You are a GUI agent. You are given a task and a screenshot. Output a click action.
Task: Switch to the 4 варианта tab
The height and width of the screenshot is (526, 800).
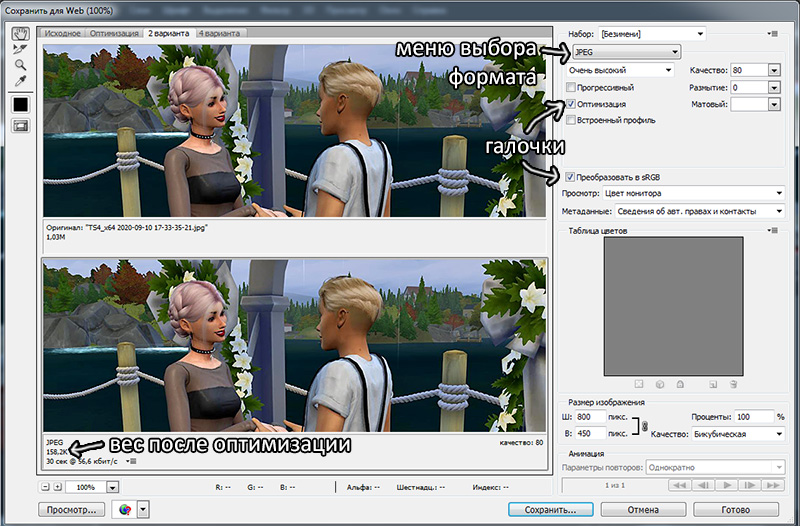(x=219, y=33)
